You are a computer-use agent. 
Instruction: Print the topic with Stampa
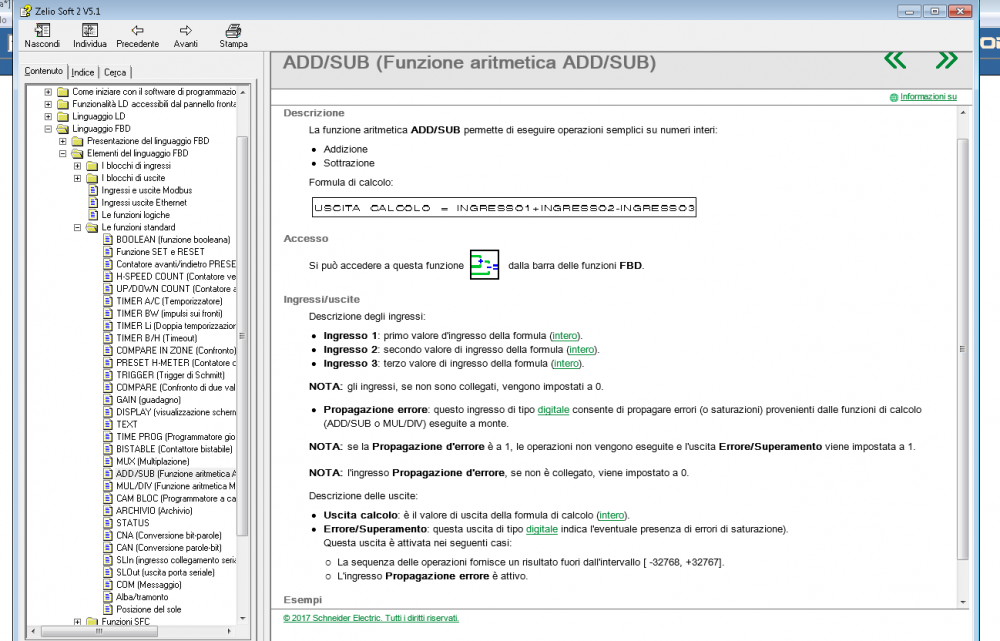pos(233,31)
